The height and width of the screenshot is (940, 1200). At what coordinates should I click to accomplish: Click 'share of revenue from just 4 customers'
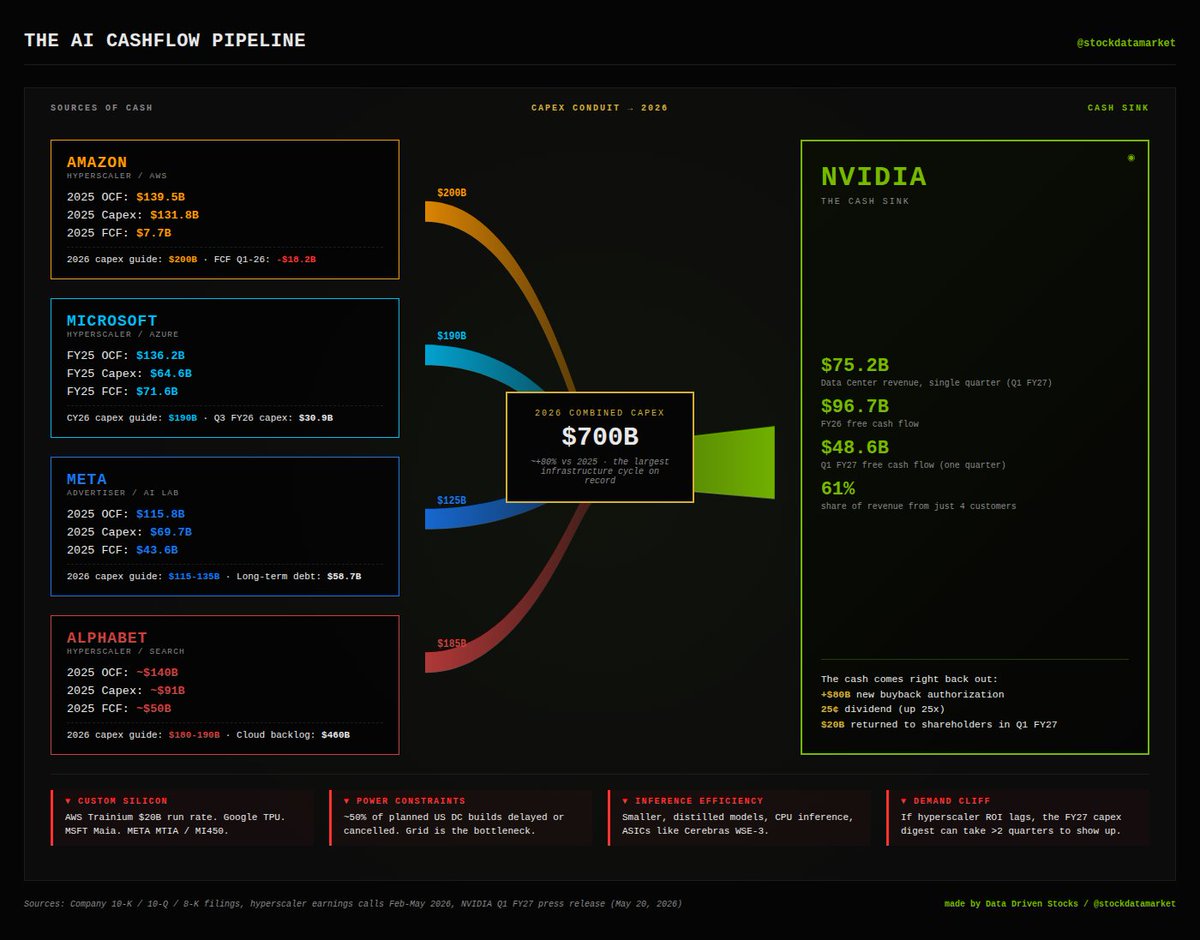(x=918, y=507)
